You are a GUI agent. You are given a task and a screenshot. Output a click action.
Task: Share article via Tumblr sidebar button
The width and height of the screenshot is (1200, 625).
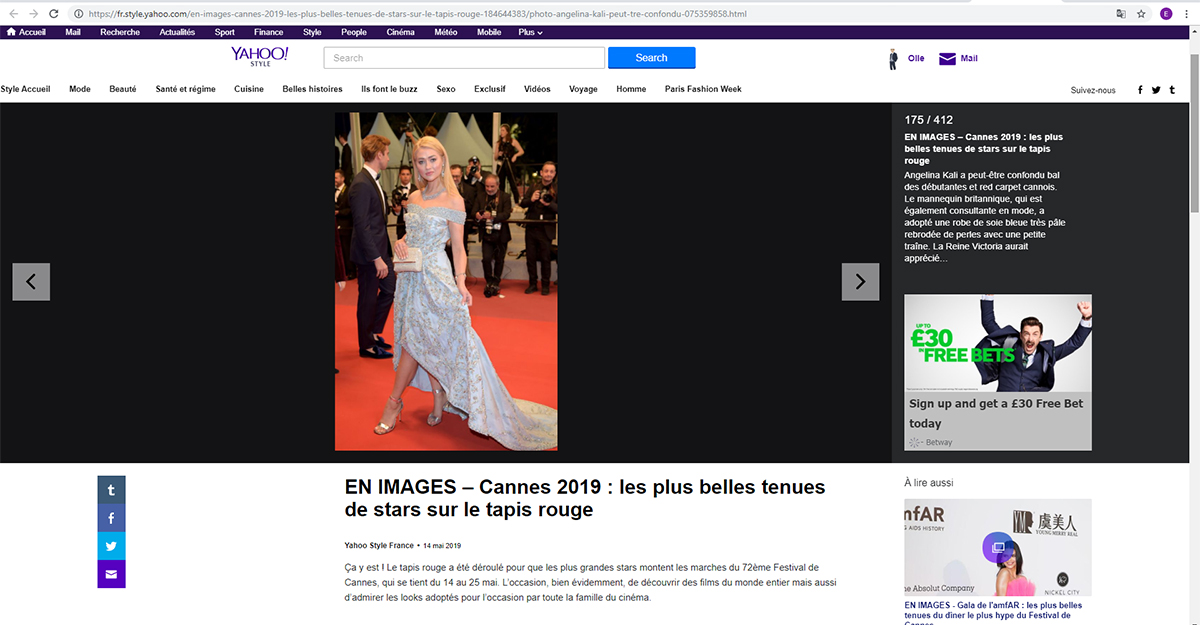point(111,491)
